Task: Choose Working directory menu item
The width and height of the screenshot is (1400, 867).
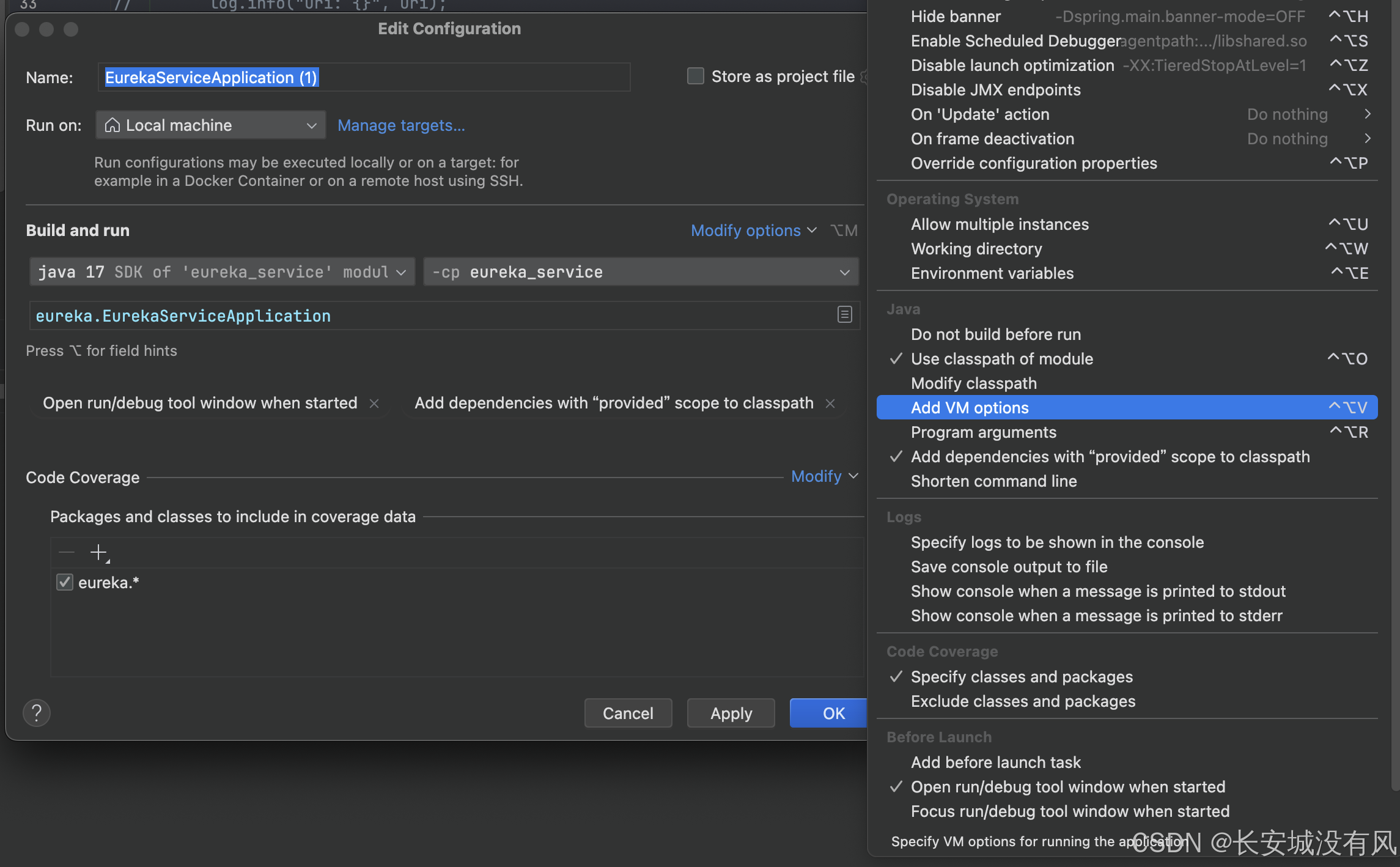Action: click(1127, 249)
